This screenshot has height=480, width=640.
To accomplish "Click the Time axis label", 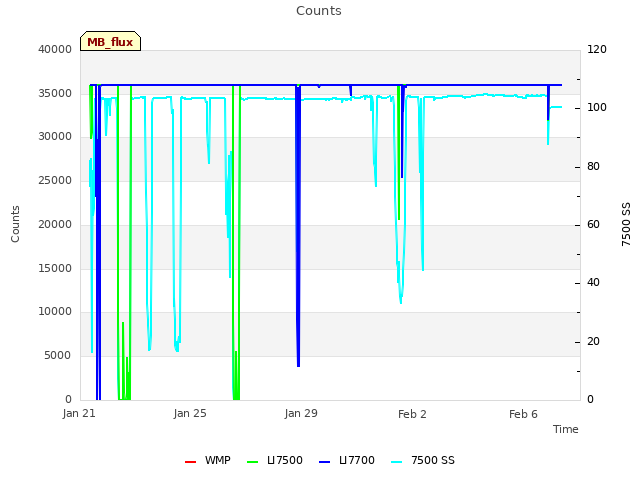I will (566, 429).
